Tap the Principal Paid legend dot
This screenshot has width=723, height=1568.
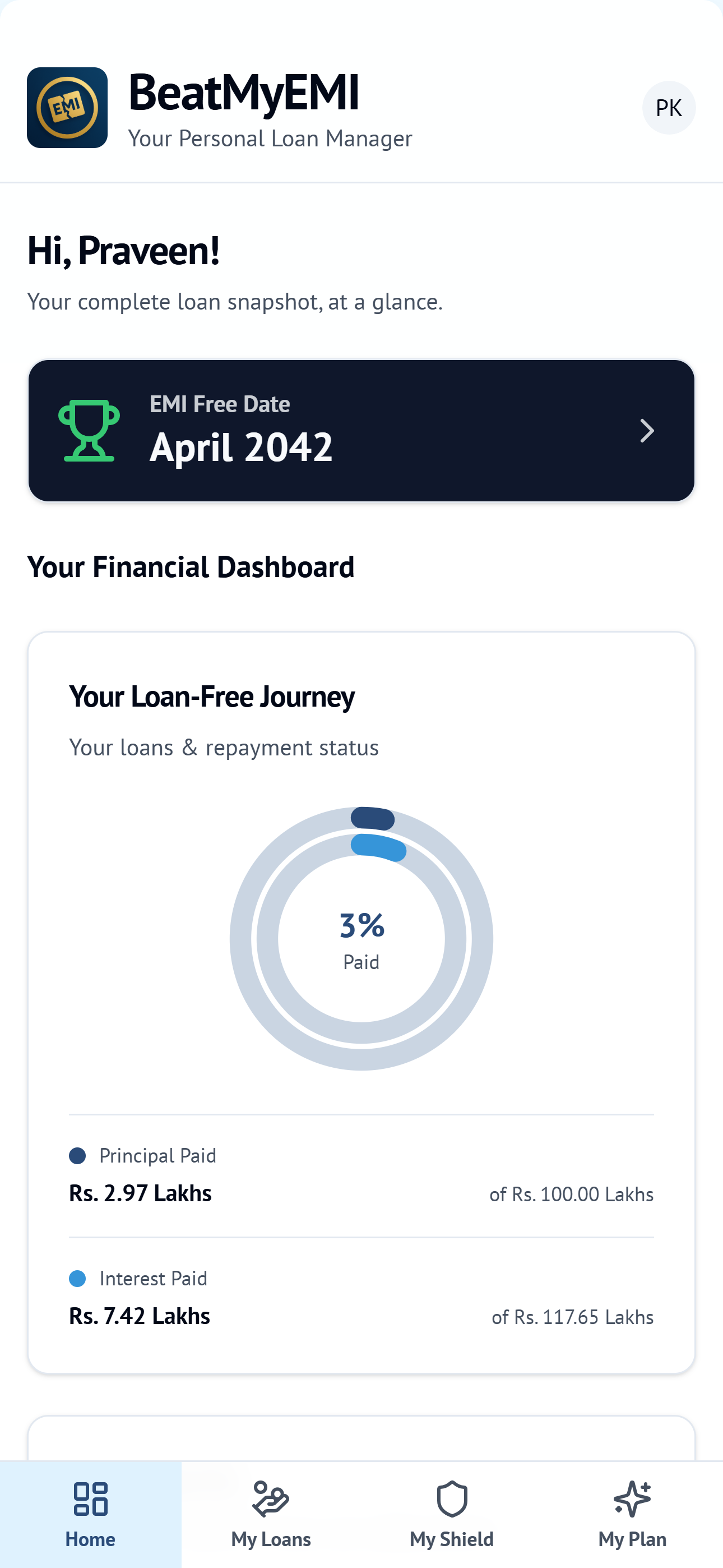[77, 1156]
